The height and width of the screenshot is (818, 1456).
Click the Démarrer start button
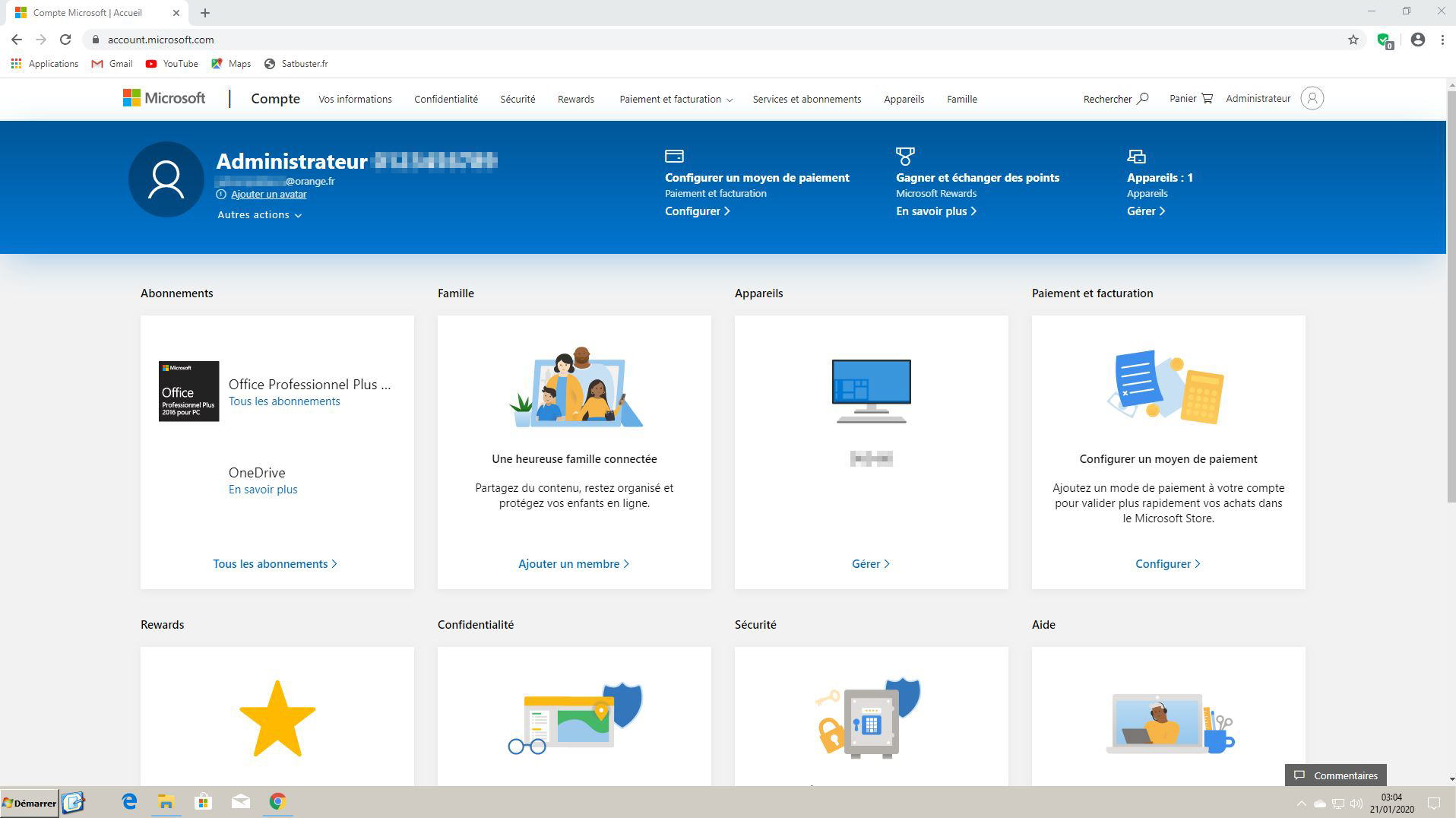point(30,803)
